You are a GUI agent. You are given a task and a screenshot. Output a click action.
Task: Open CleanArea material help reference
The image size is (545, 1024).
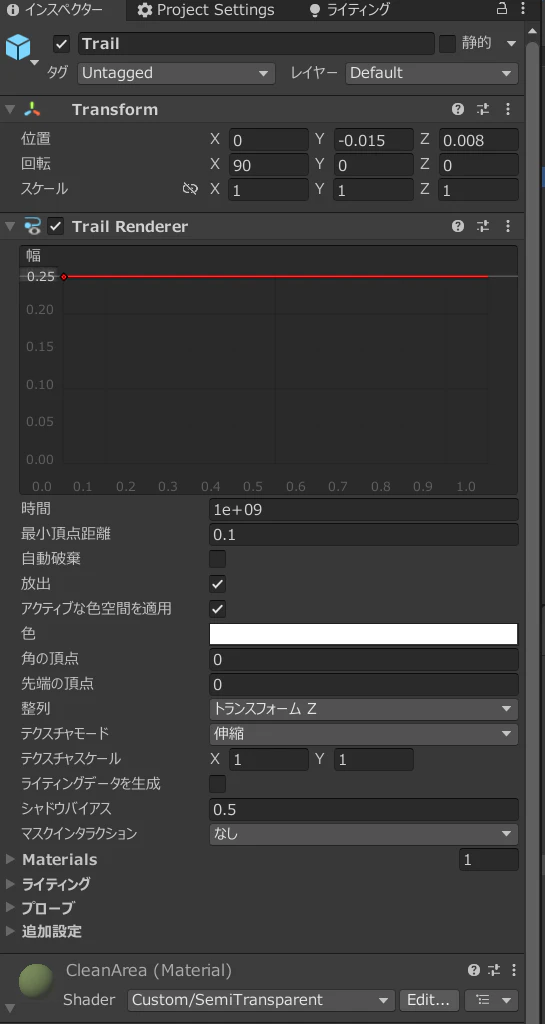coord(474,970)
